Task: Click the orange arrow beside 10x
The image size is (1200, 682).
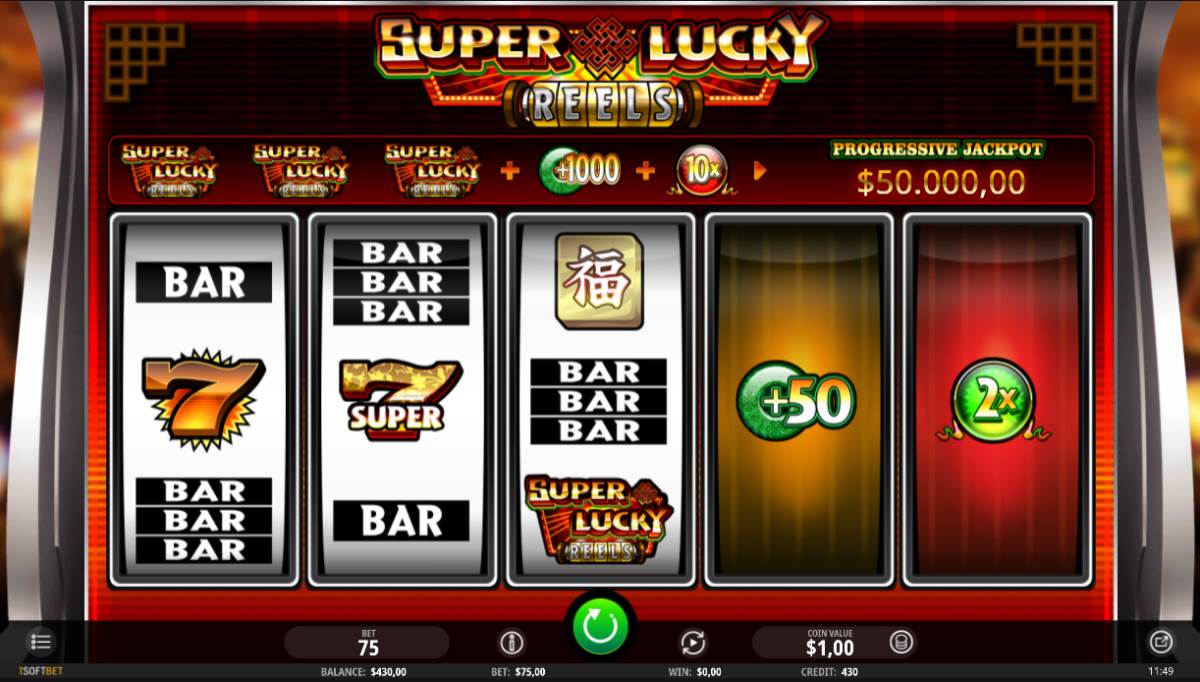Action: (x=760, y=171)
